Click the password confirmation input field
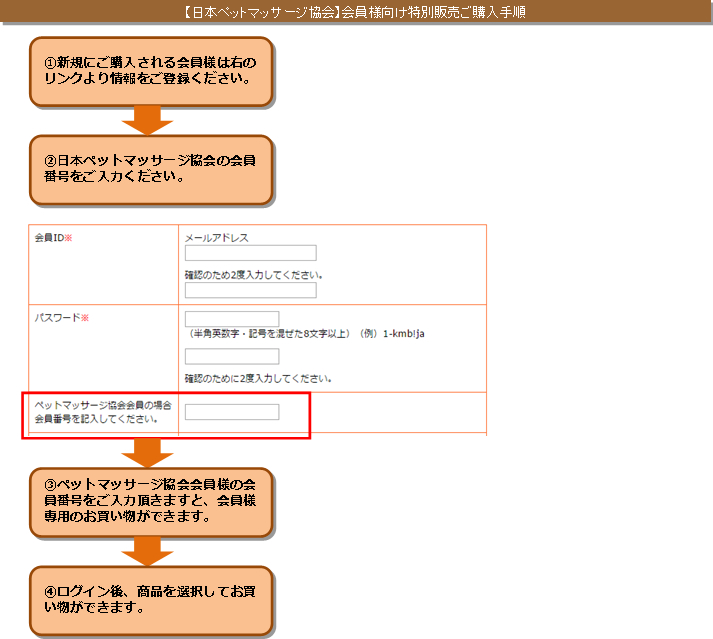 point(232,356)
